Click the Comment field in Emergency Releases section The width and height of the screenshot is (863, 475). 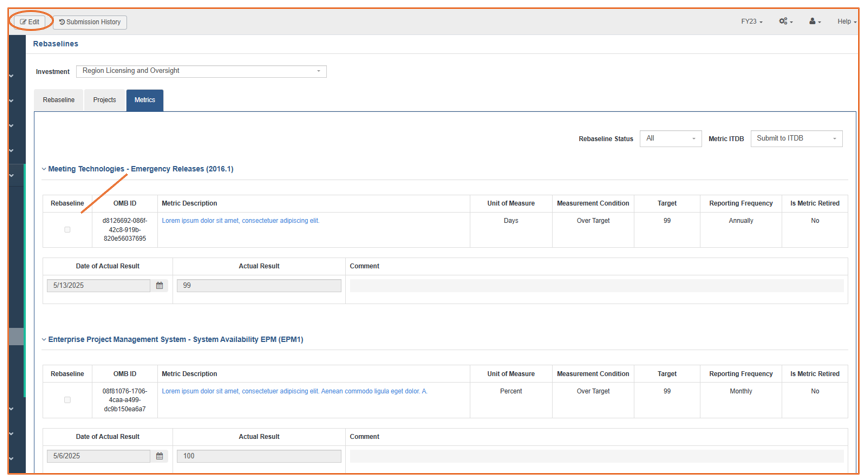(x=597, y=286)
